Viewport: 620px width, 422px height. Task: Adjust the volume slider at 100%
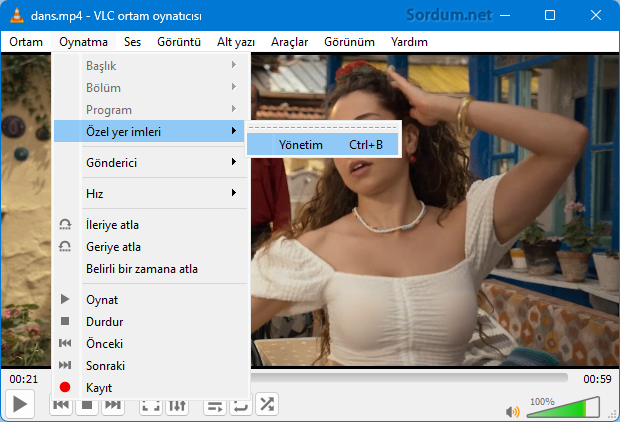pyautogui.click(x=563, y=407)
